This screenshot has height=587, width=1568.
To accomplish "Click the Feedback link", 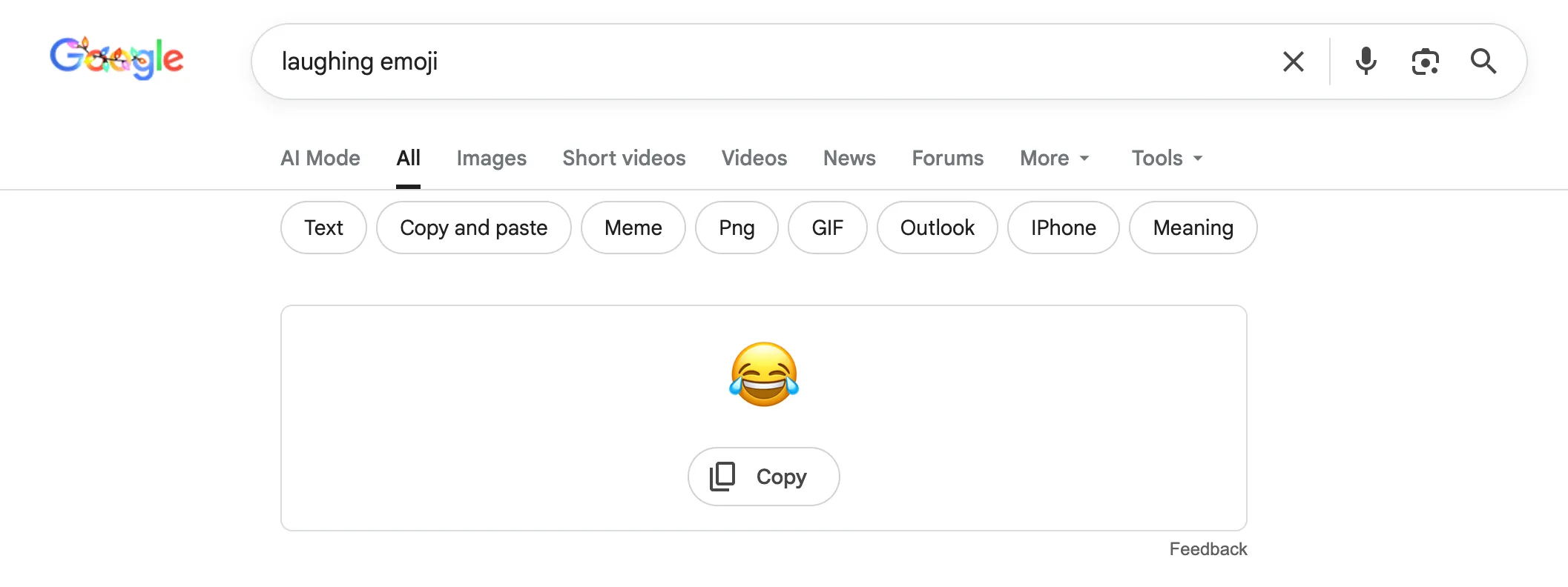I will (1208, 548).
